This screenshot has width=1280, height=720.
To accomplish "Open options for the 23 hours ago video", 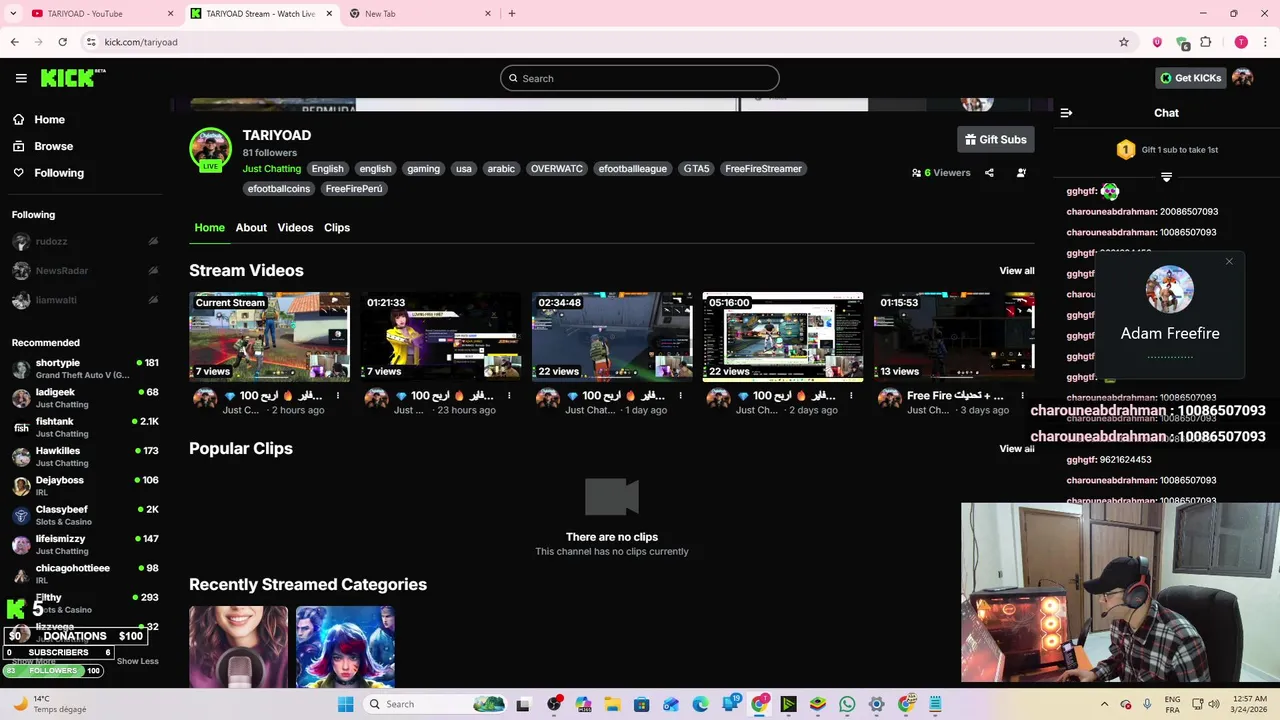I will tap(509, 396).
